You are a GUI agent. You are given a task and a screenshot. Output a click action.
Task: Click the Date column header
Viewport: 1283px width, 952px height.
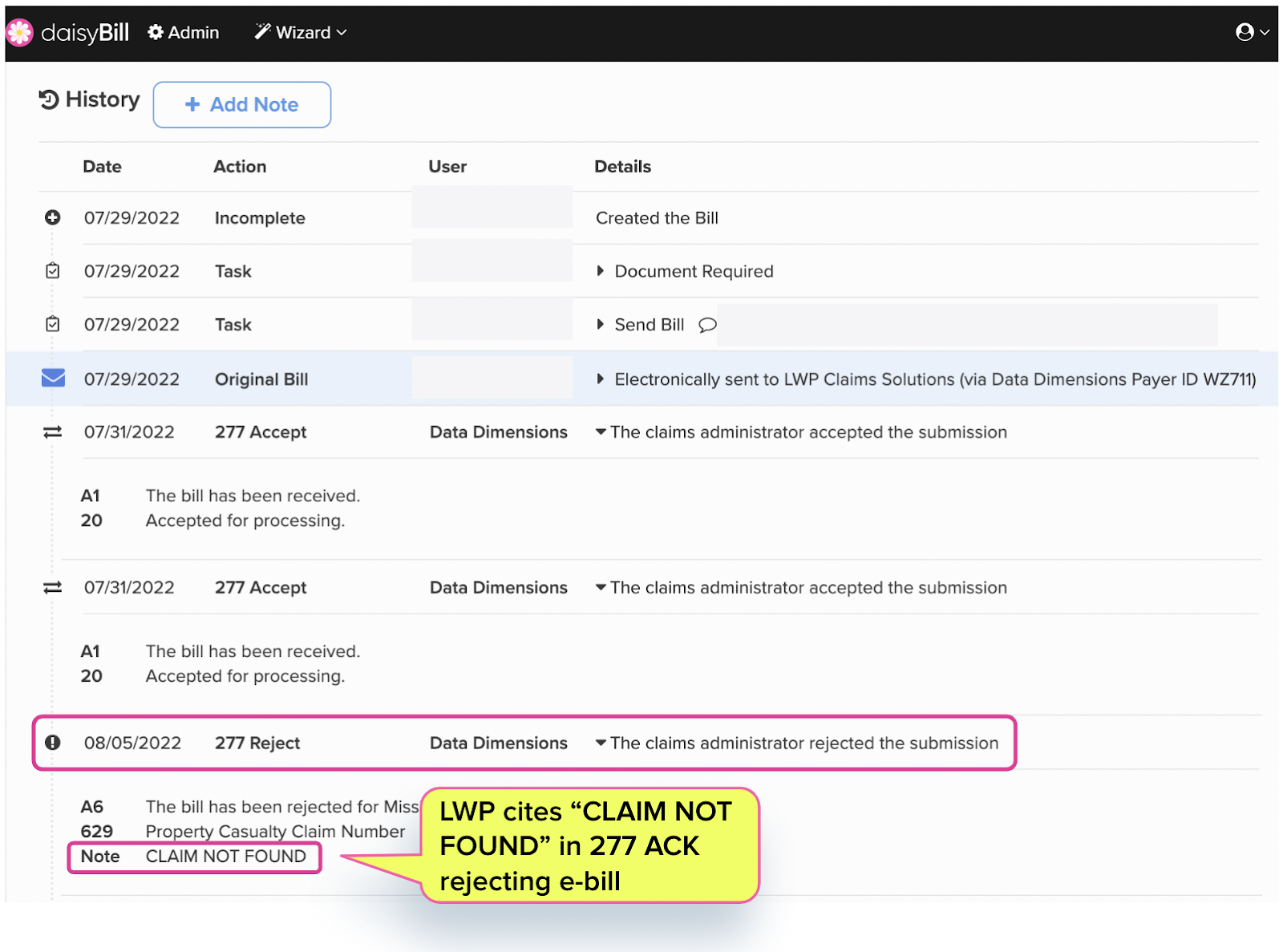click(x=103, y=167)
